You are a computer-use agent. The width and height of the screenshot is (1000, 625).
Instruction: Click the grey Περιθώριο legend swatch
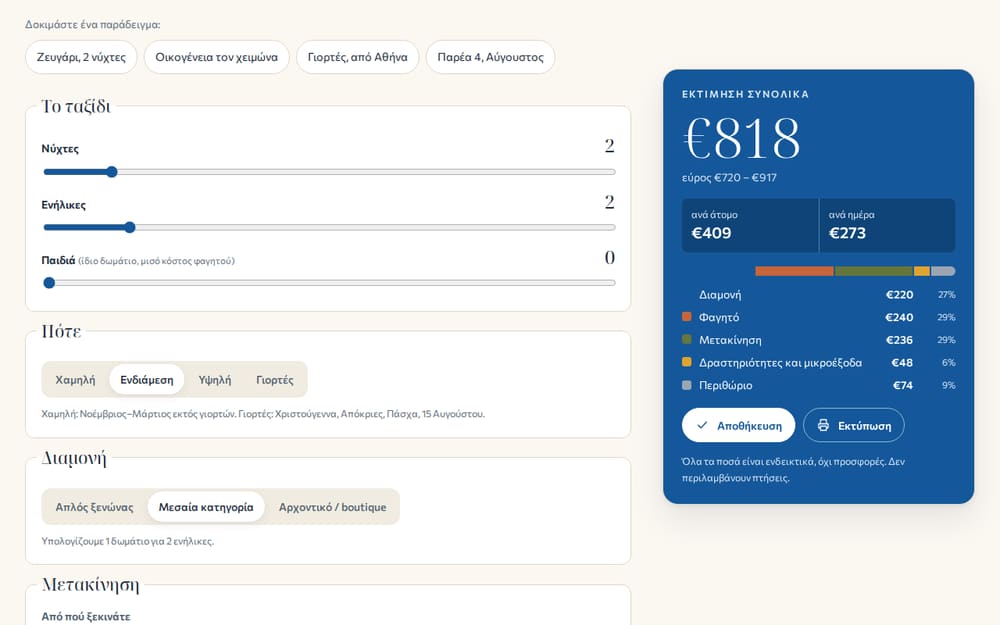tap(687, 385)
